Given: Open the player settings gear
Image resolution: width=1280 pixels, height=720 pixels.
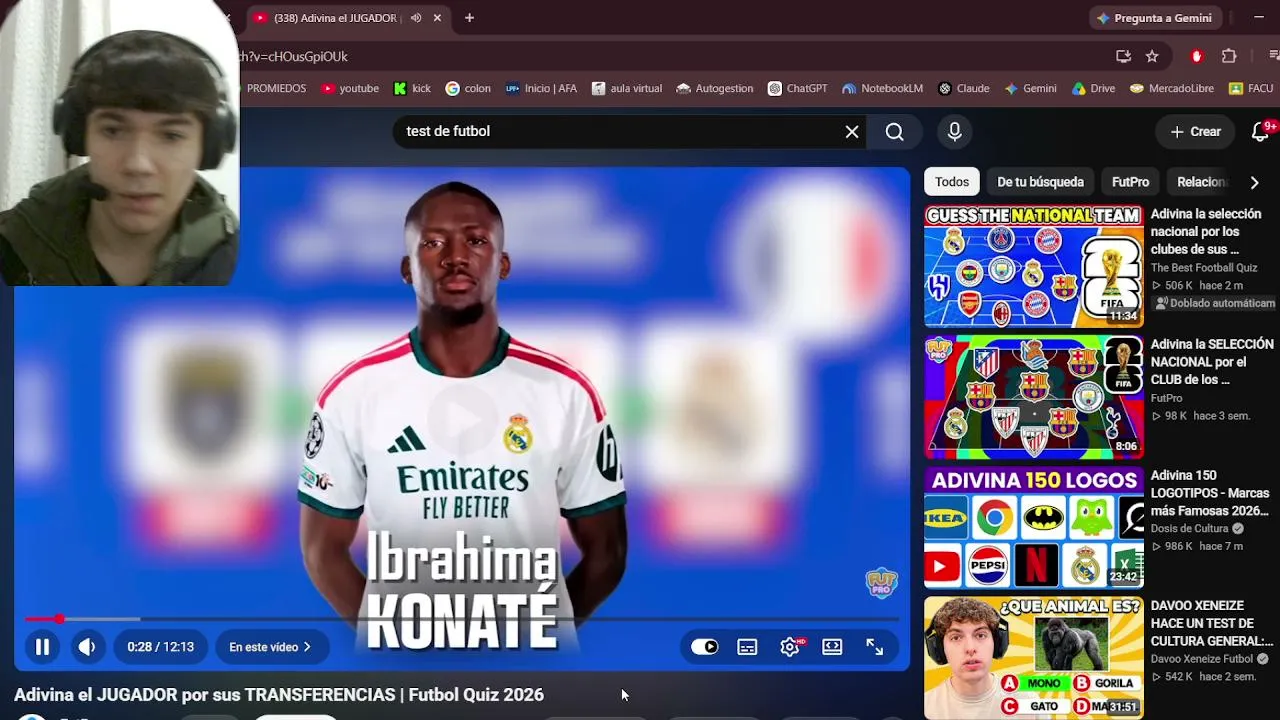Looking at the screenshot, I should (x=790, y=647).
